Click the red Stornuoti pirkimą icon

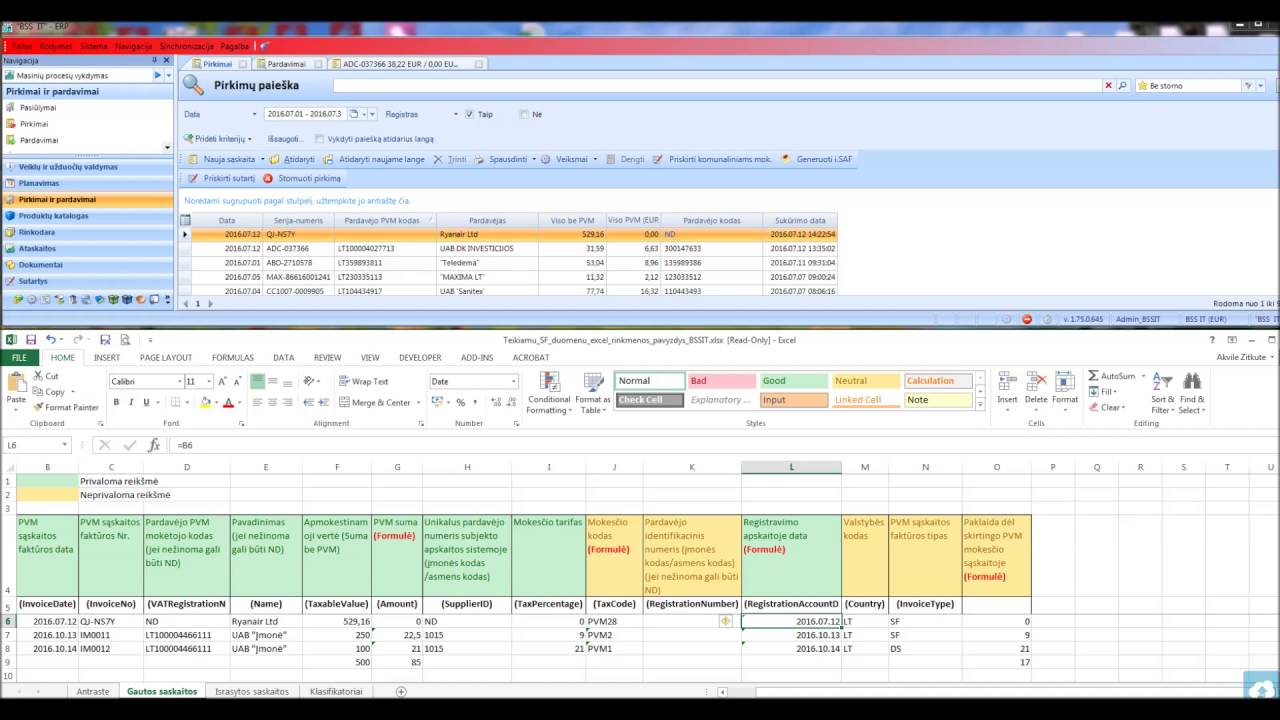[x=268, y=178]
